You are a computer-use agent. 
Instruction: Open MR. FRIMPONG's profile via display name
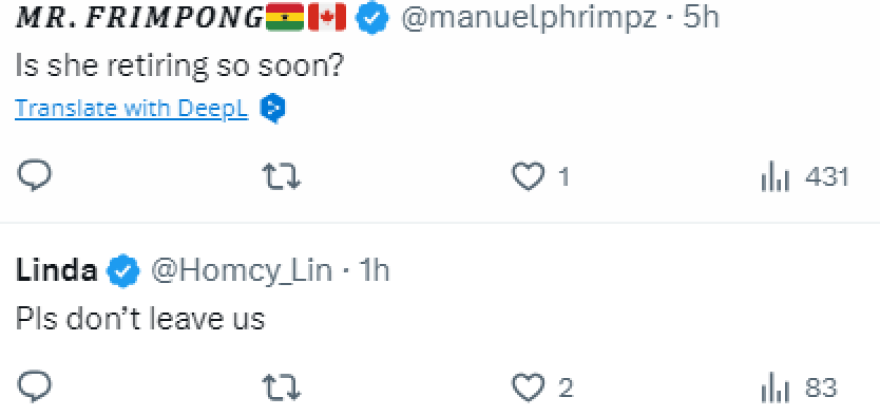click(x=140, y=18)
